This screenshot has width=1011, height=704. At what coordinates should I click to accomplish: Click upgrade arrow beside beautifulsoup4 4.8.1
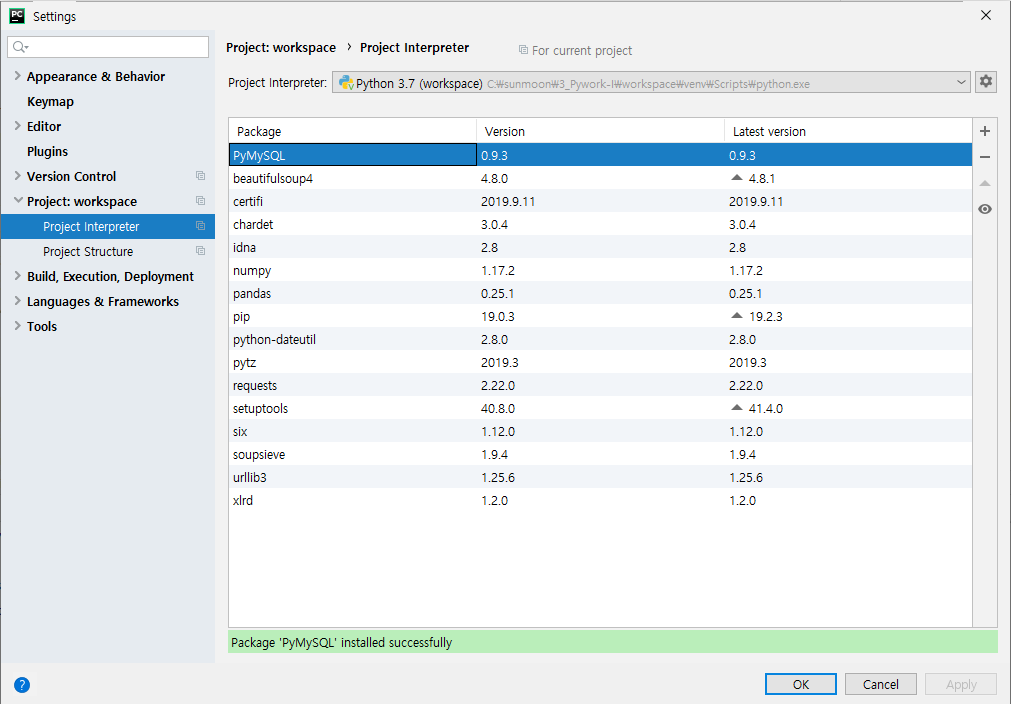pos(737,177)
